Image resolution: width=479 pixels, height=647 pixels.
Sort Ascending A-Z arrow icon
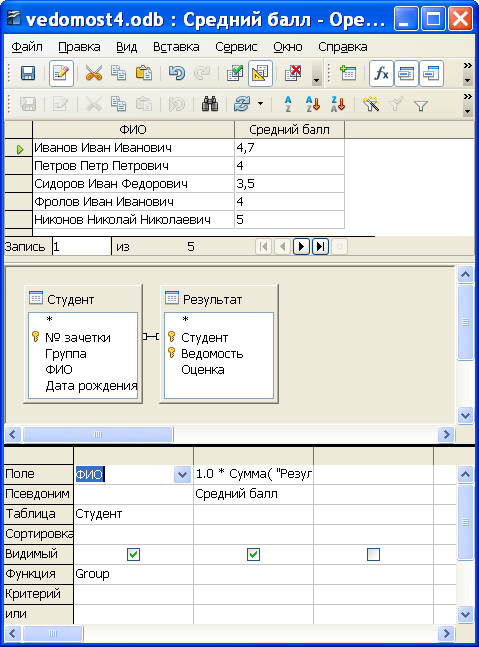coord(313,104)
